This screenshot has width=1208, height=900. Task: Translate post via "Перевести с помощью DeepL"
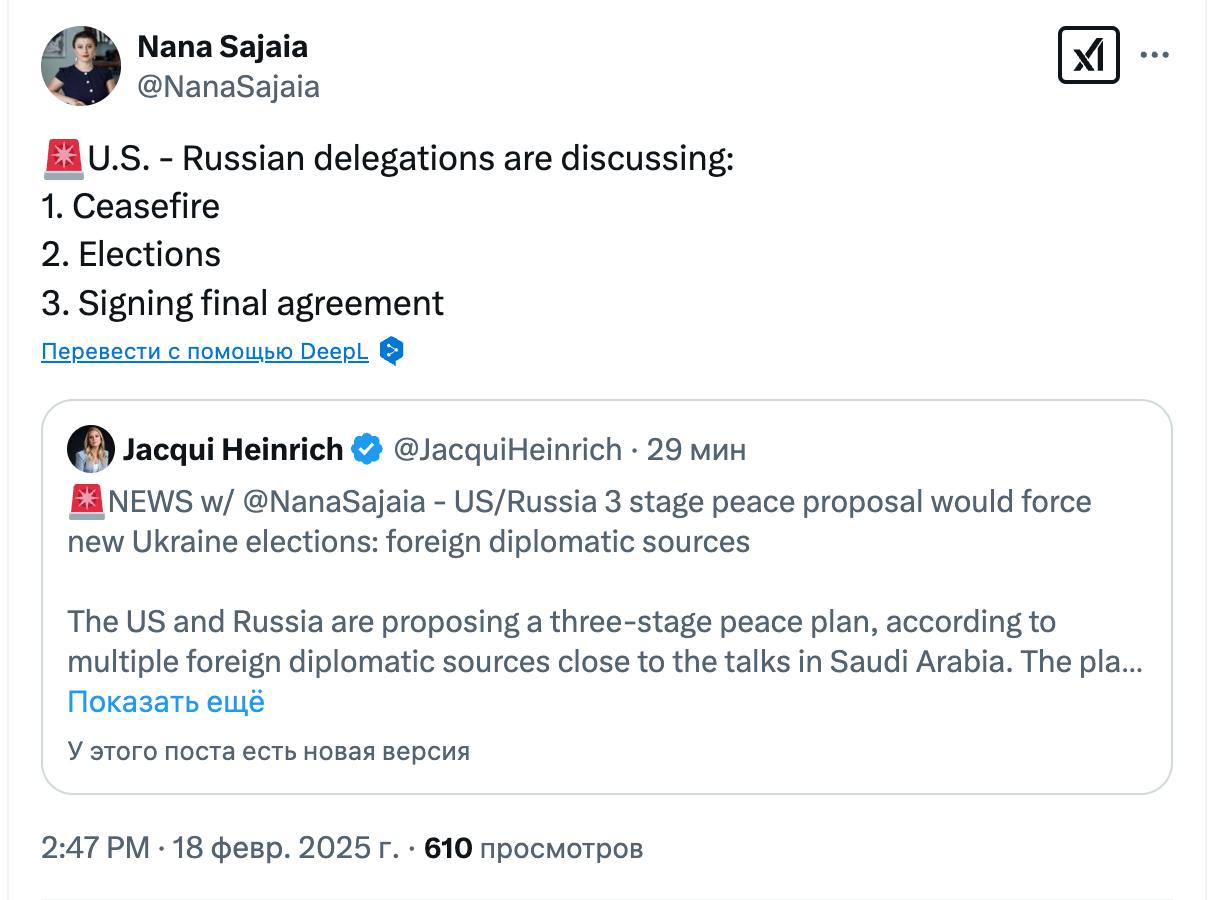pos(205,352)
